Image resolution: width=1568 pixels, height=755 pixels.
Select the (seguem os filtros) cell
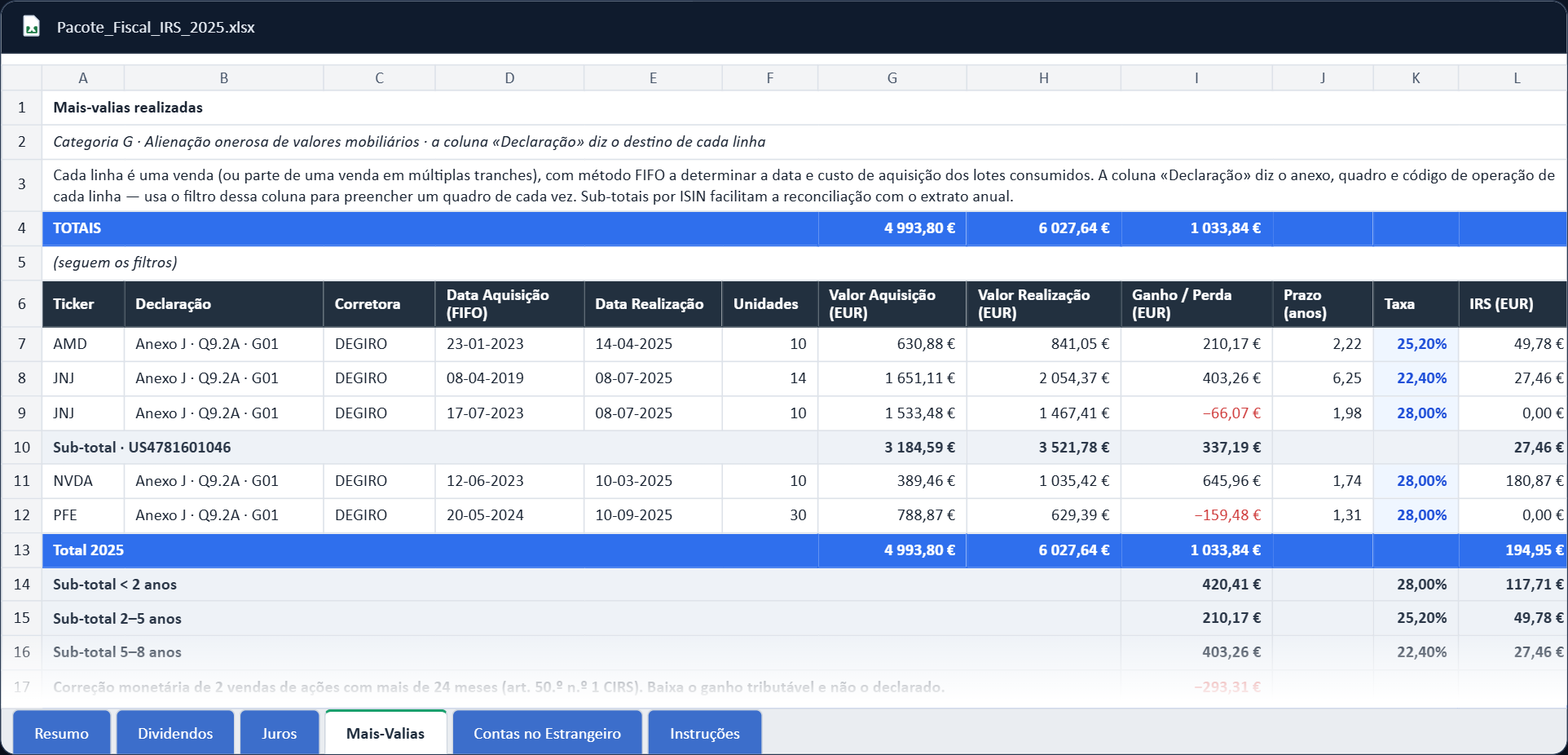click(804, 263)
